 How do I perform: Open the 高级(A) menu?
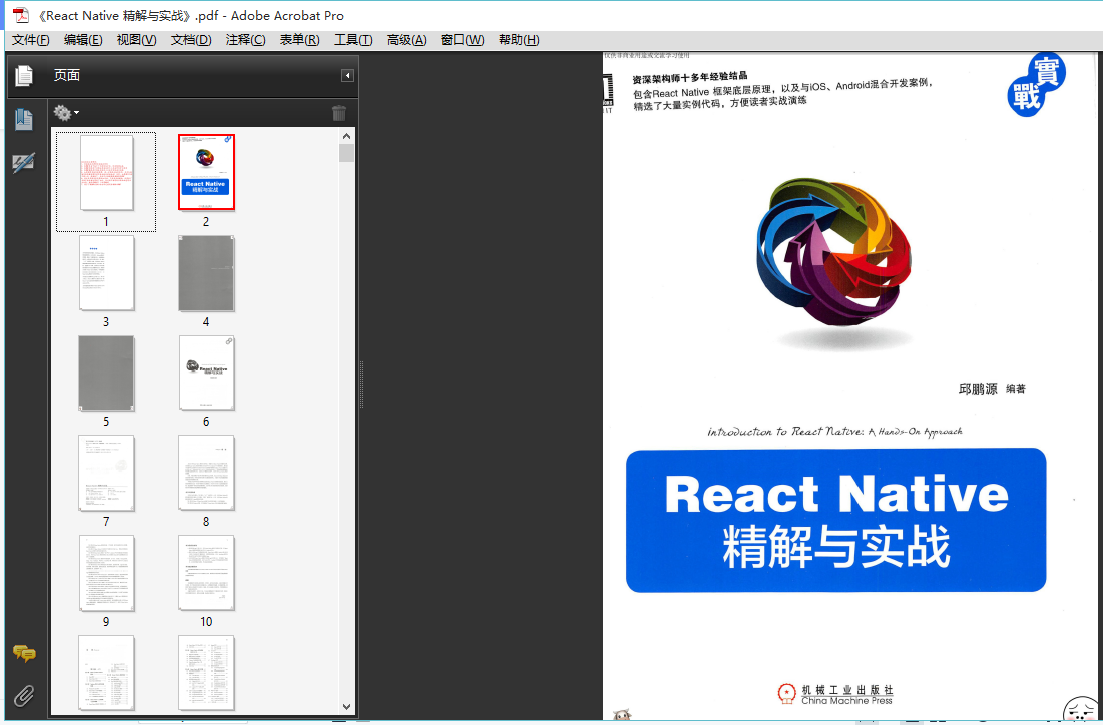point(407,40)
